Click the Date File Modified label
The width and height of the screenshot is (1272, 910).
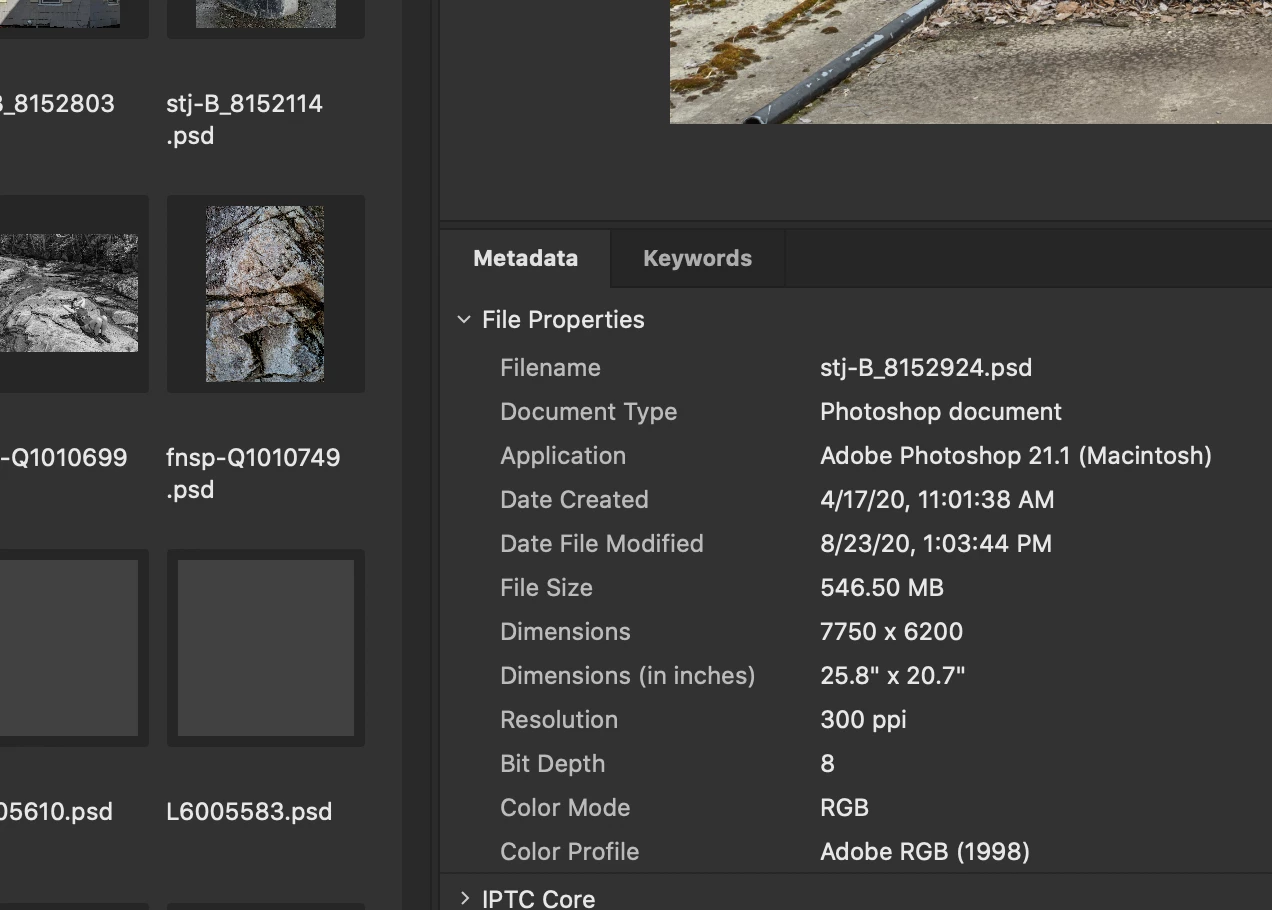pos(602,544)
